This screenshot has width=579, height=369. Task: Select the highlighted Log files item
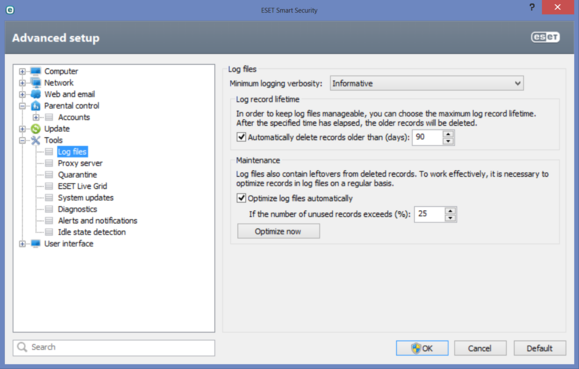[x=72, y=151]
